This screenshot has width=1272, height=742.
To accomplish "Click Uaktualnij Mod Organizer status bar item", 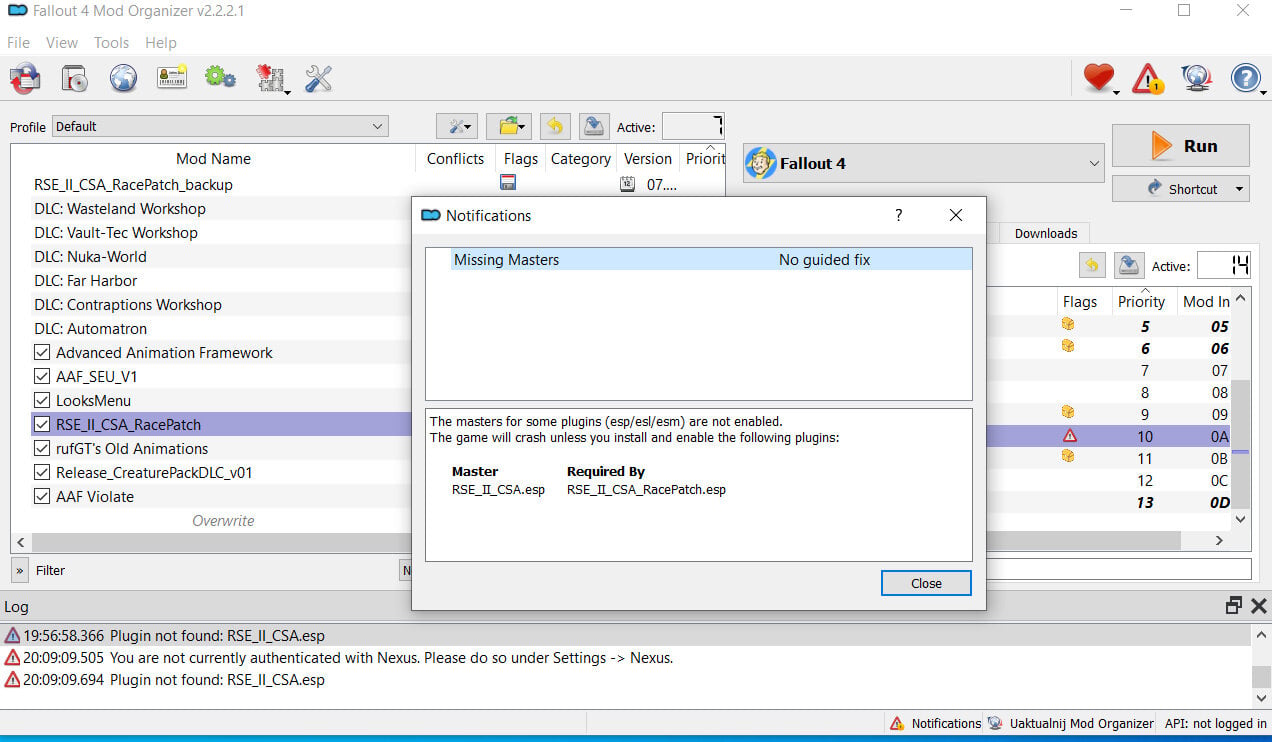I will click(x=1070, y=723).
